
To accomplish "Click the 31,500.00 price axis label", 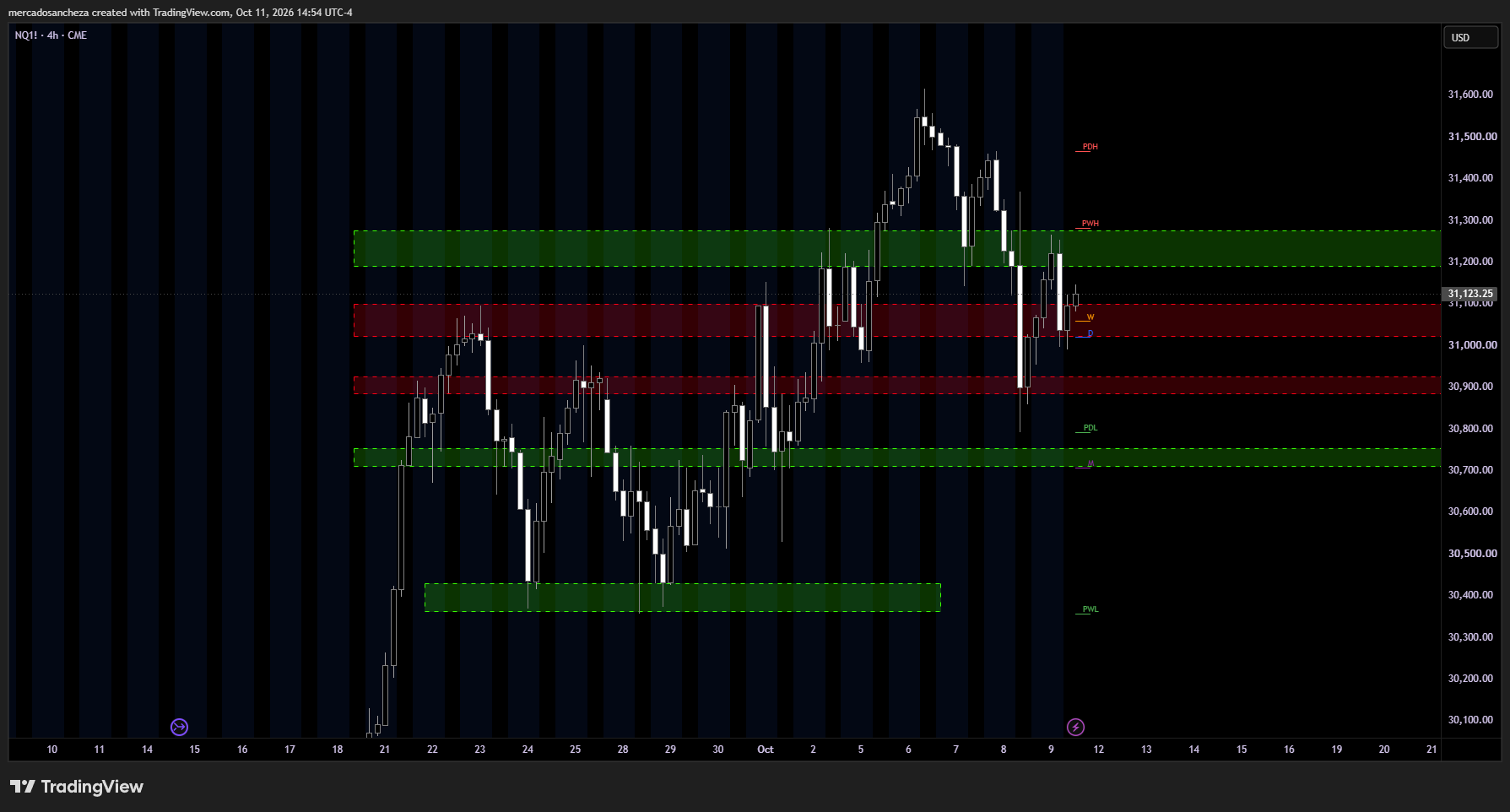I will pos(1472,137).
